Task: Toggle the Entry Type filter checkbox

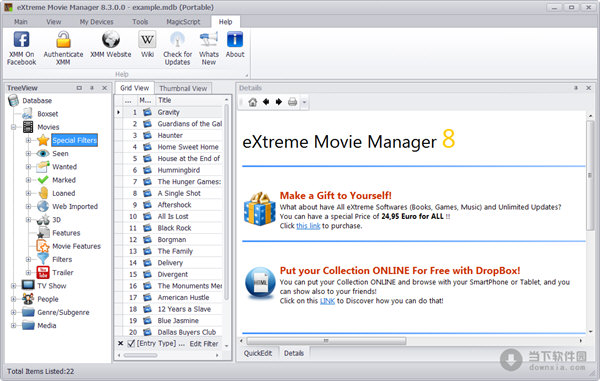Action: (x=131, y=344)
